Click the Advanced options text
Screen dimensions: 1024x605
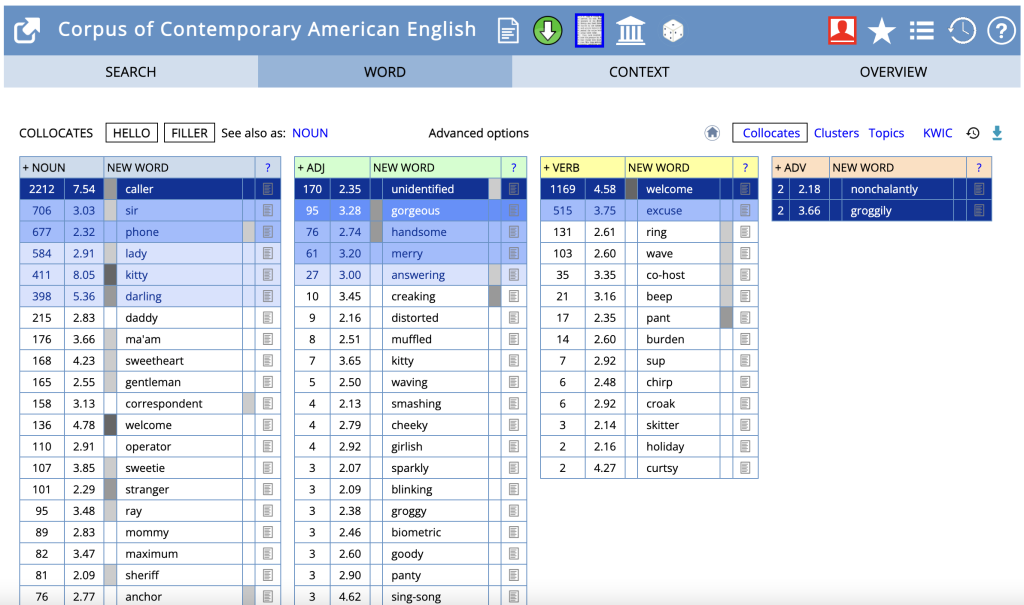click(478, 133)
